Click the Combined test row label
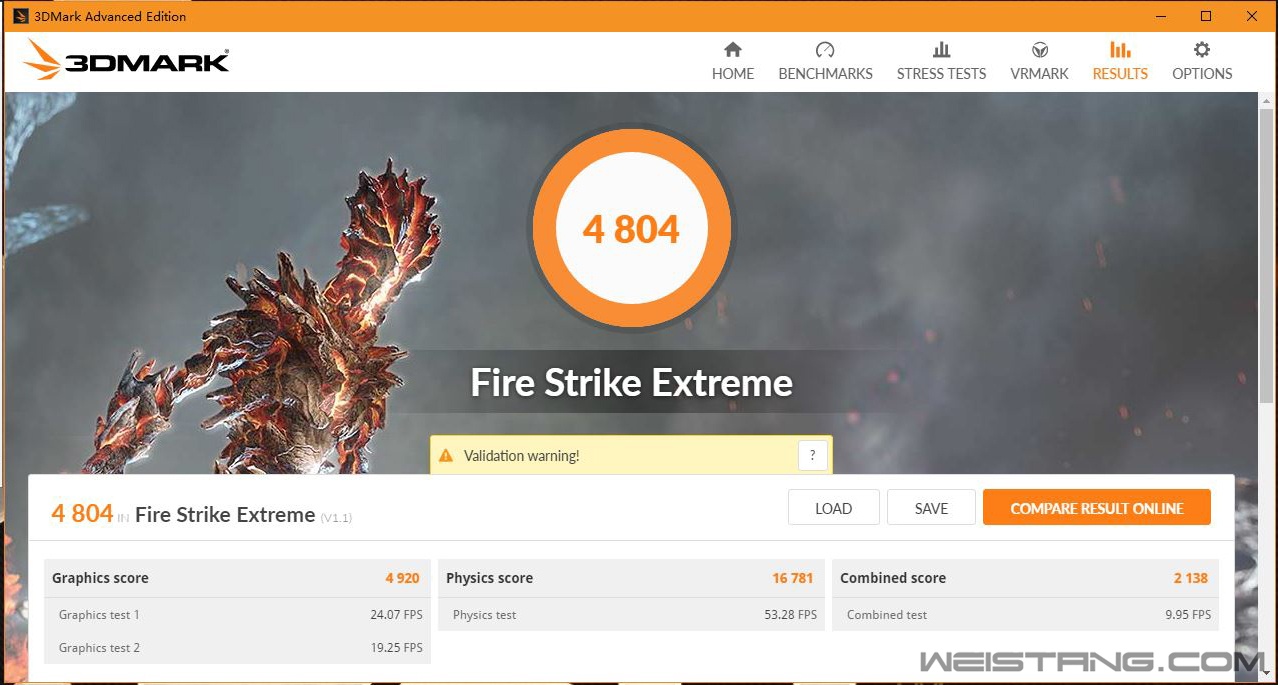 click(886, 615)
